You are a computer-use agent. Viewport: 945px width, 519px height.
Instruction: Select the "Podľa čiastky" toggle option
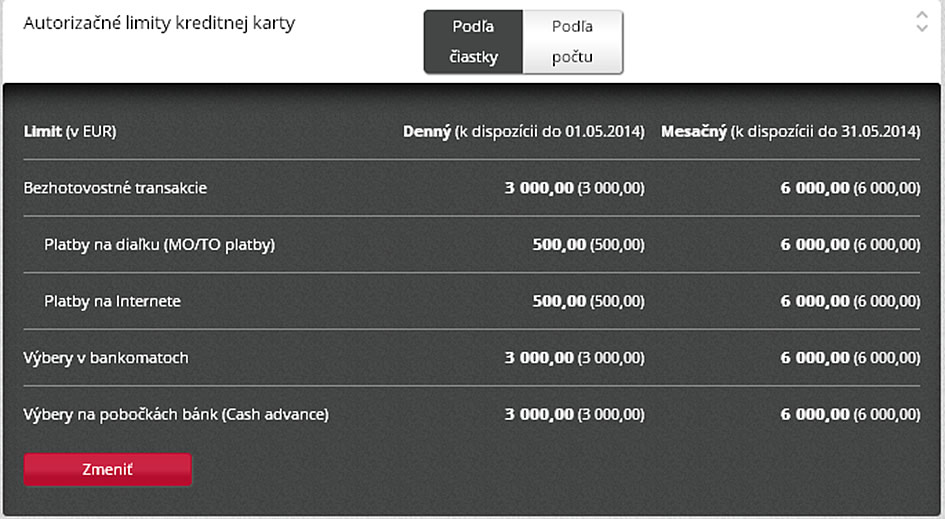[473, 42]
